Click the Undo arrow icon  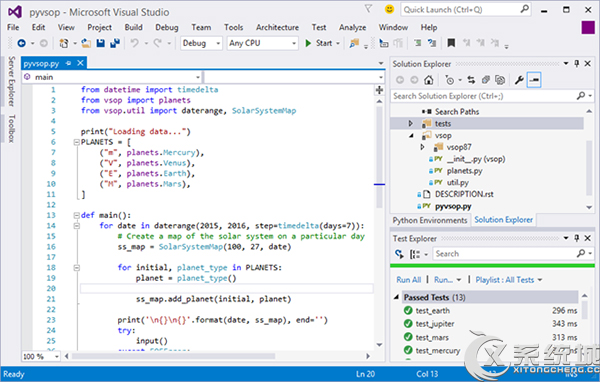(134, 43)
